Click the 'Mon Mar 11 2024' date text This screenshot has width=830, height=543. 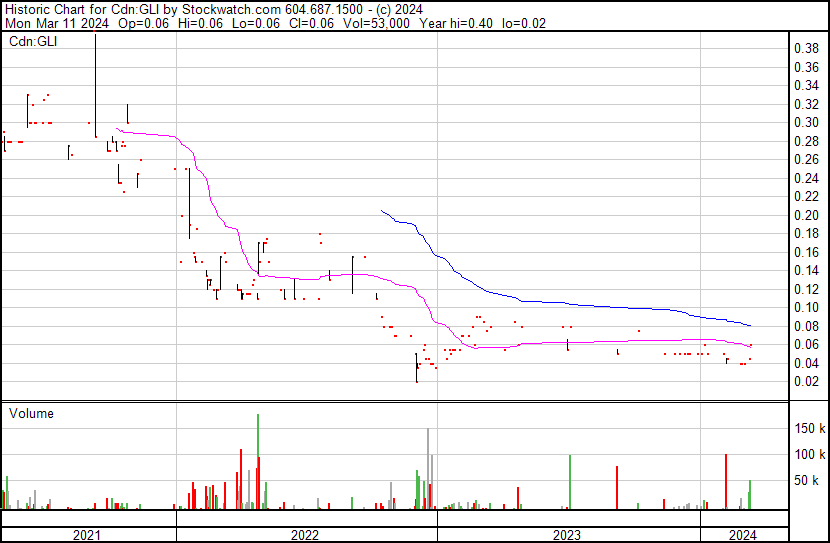point(57,23)
